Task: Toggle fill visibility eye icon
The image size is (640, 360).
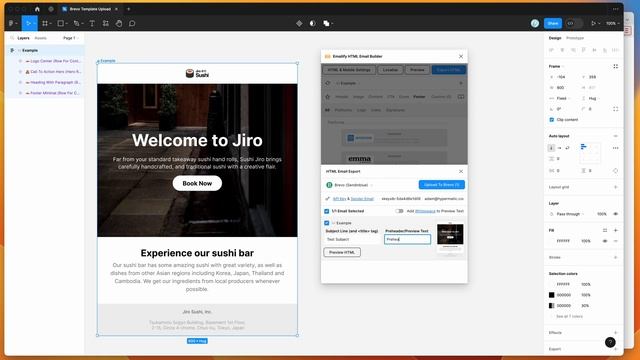Action: (605, 241)
